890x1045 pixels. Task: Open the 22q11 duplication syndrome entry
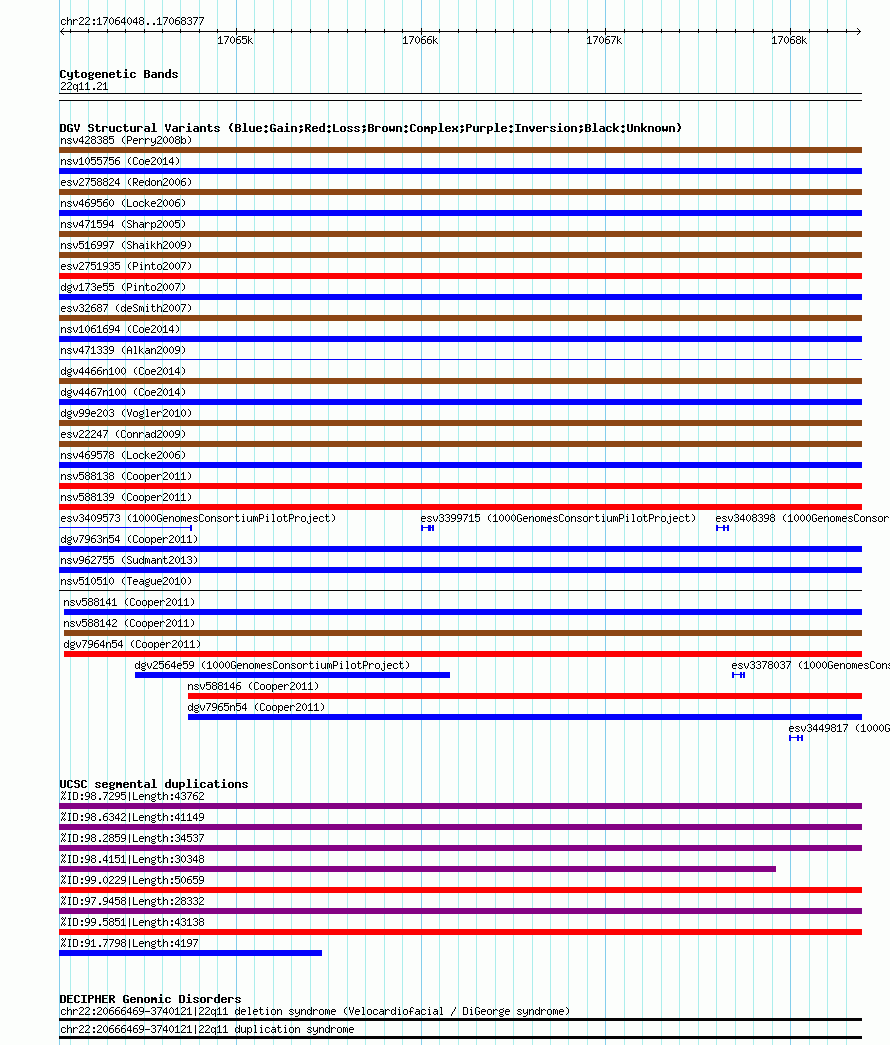[x=207, y=1030]
